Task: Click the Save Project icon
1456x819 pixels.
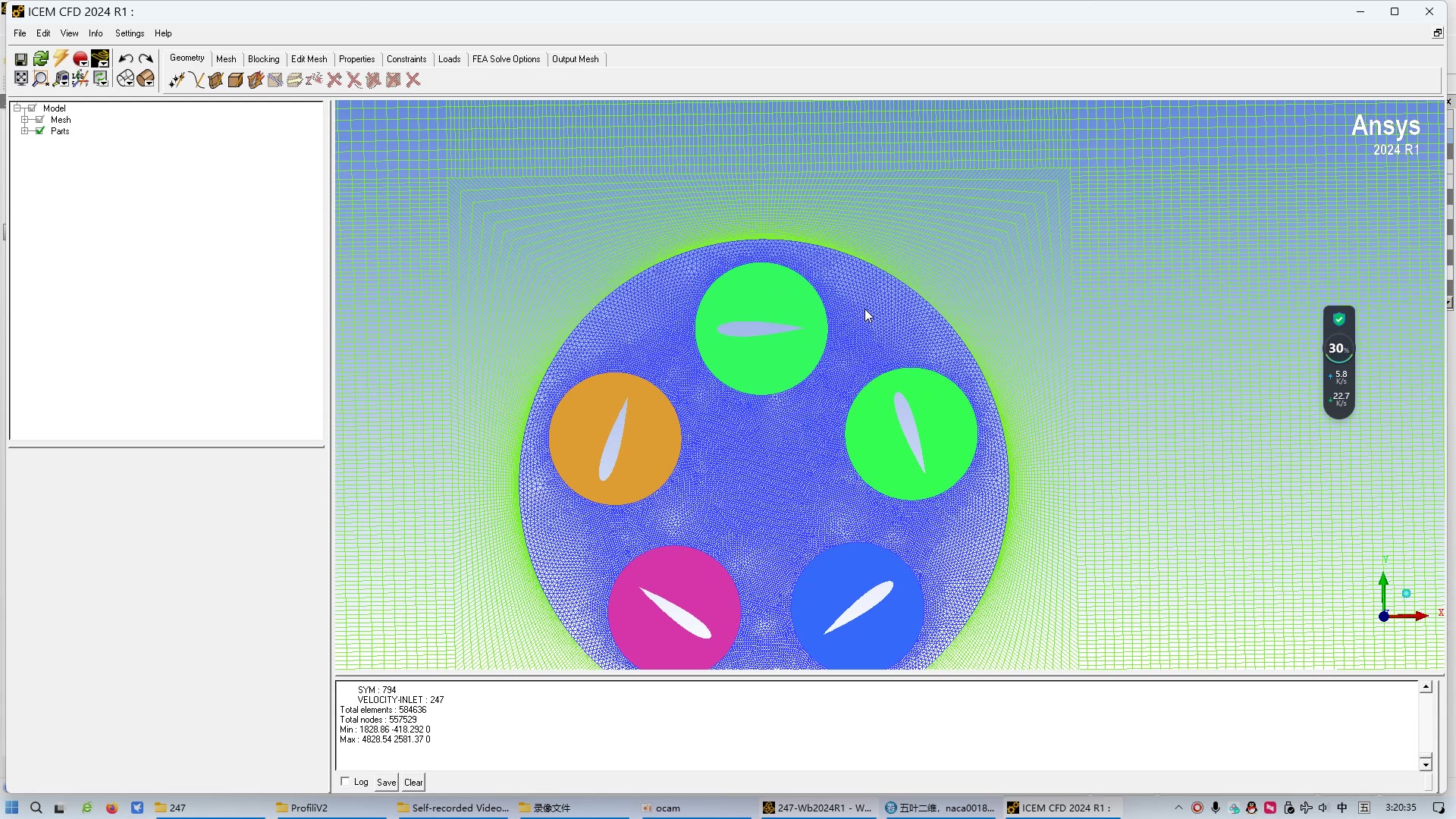Action: (21, 59)
